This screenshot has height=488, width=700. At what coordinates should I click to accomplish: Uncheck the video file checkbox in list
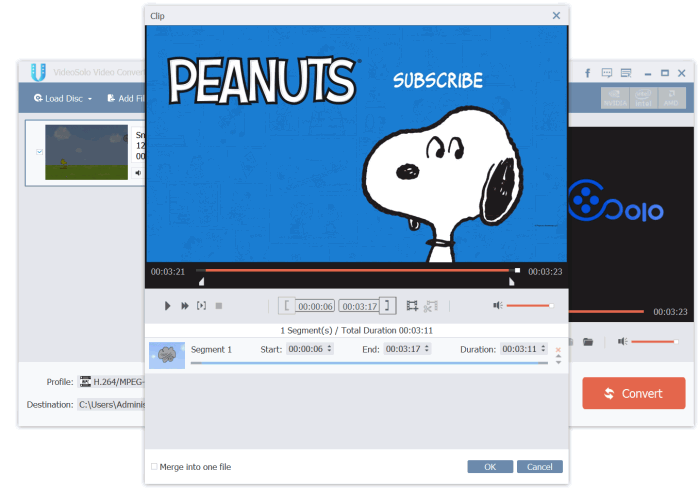[39, 152]
